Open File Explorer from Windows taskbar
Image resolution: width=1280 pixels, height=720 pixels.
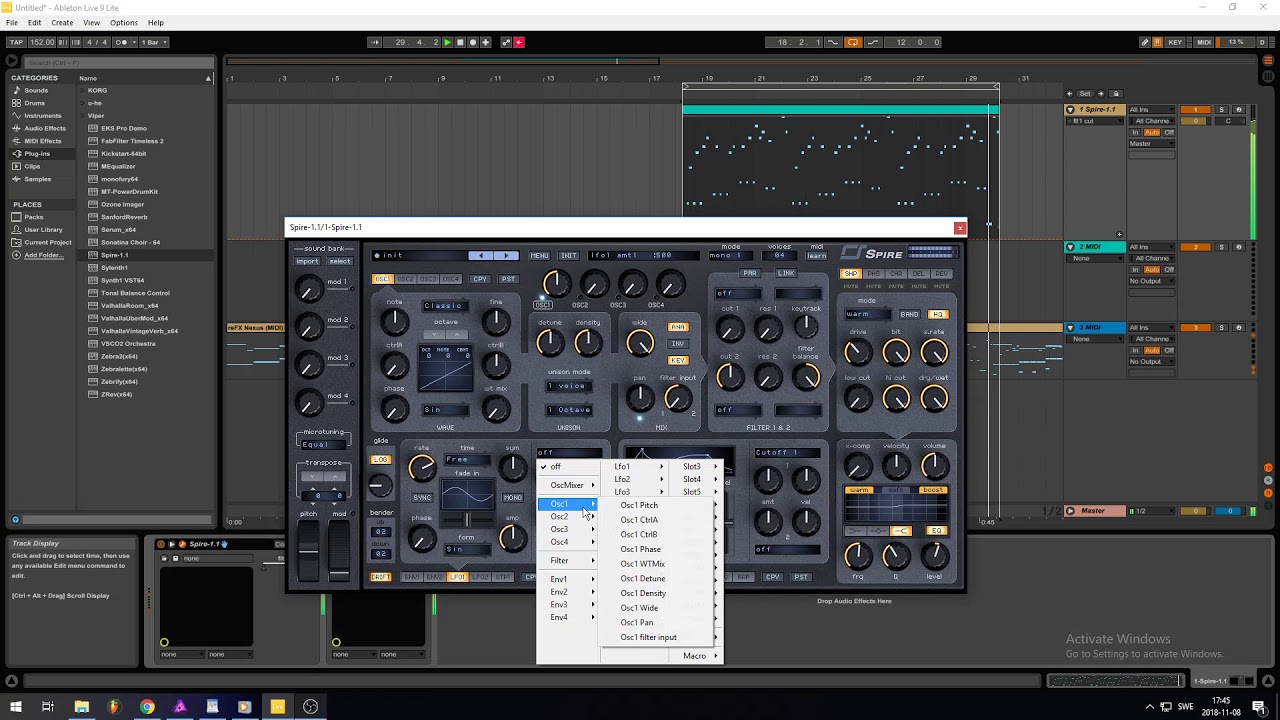coord(81,707)
